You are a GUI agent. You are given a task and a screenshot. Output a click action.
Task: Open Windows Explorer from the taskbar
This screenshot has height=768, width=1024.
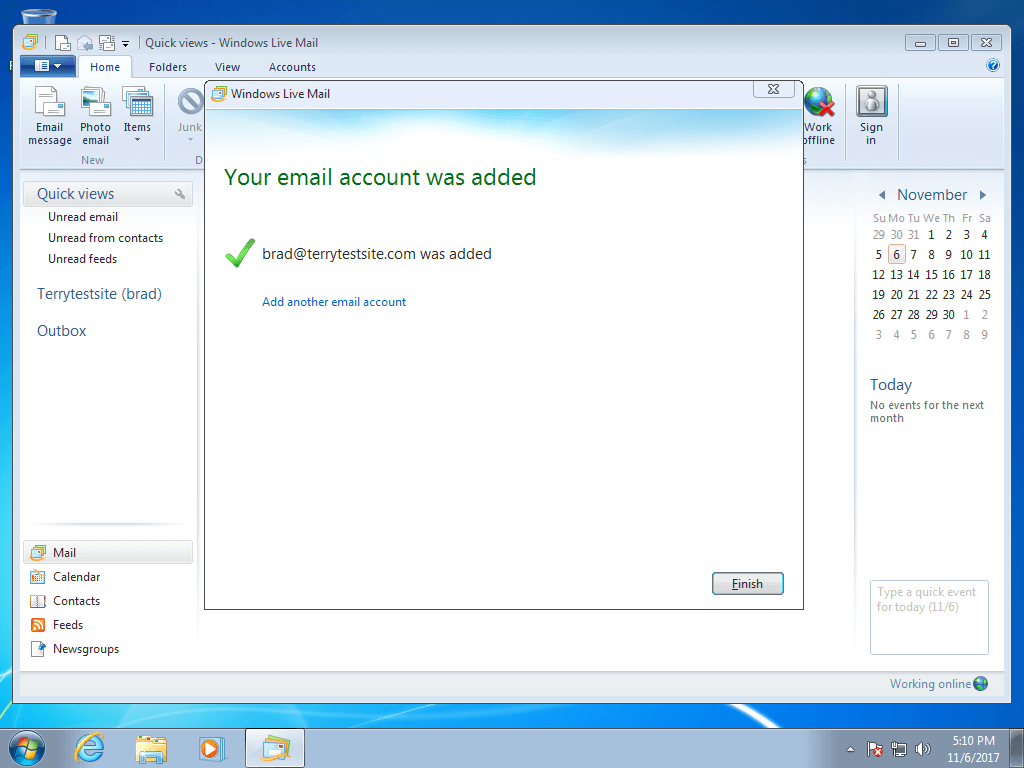[151, 748]
